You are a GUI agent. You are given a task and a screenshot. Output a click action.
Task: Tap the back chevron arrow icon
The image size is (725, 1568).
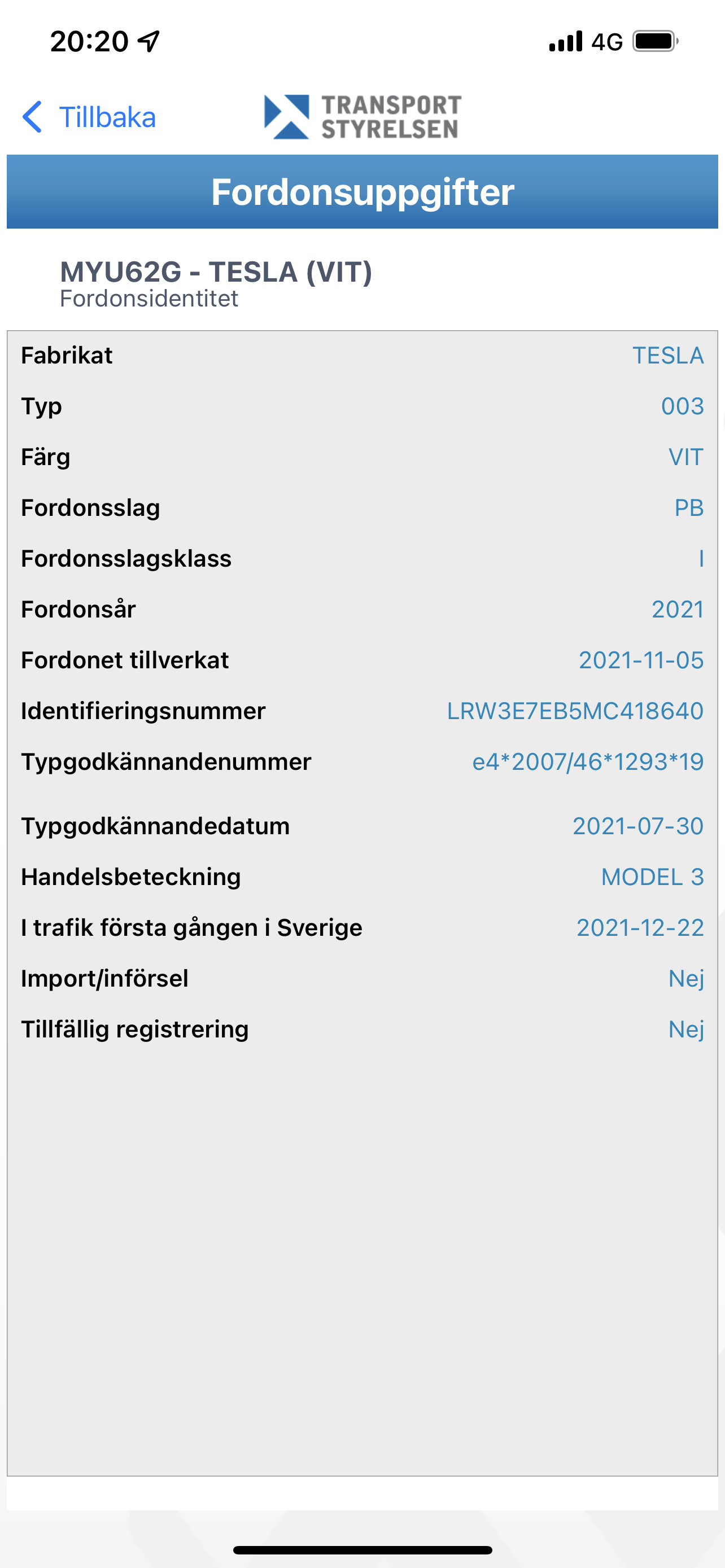32,116
